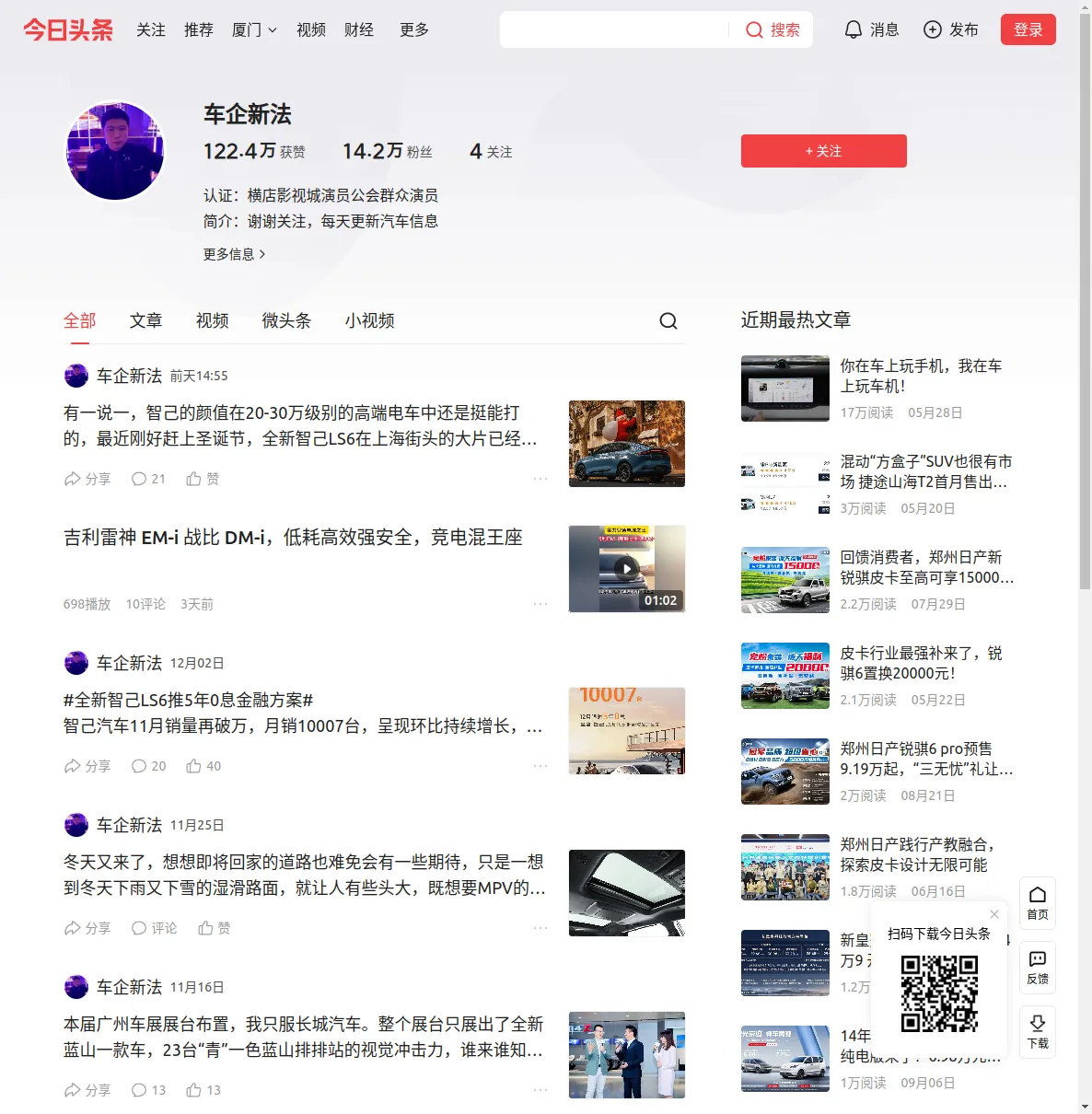Share the 12月02日 post

point(87,766)
